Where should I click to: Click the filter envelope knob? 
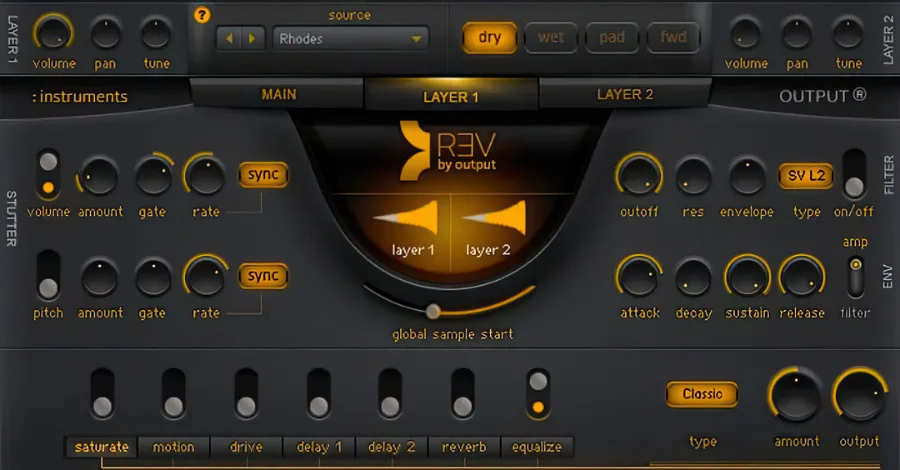[x=747, y=177]
